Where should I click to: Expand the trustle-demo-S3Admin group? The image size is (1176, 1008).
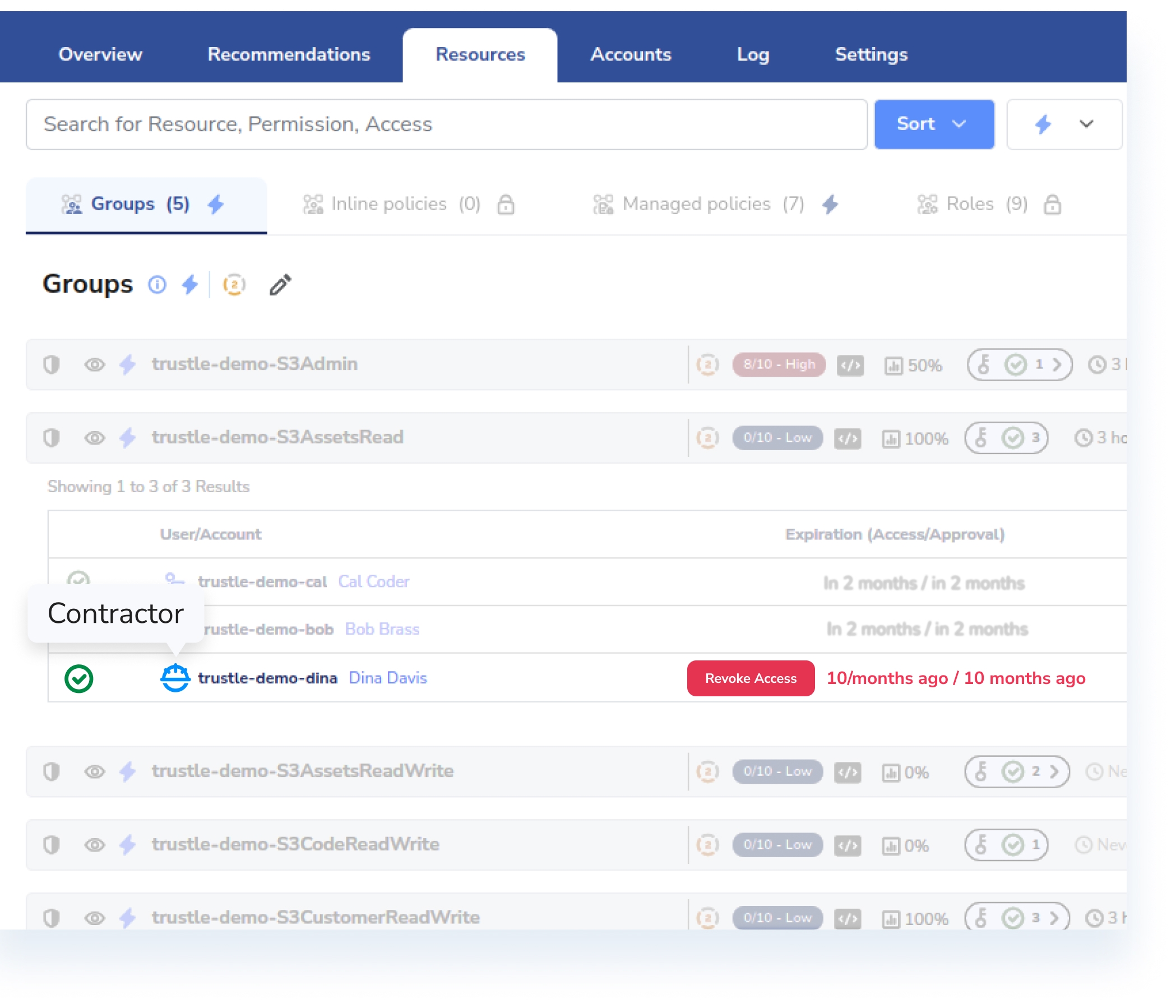(254, 364)
